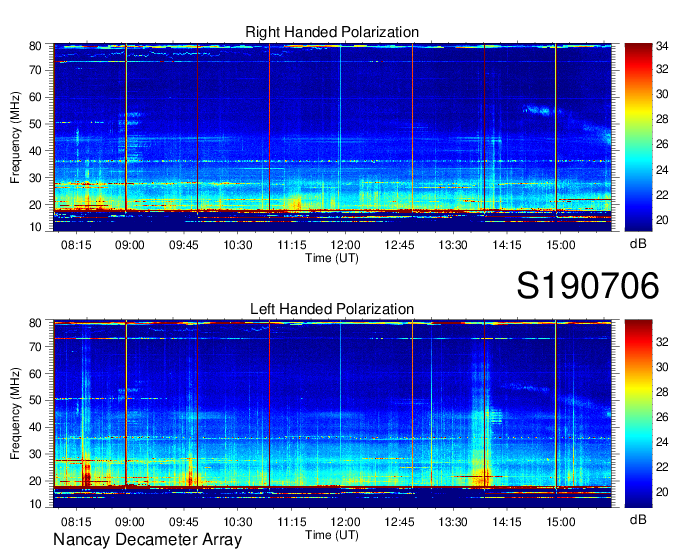Click the 12:00 tick on Left Handed plot
This screenshot has height=552, width=680.
point(345,522)
